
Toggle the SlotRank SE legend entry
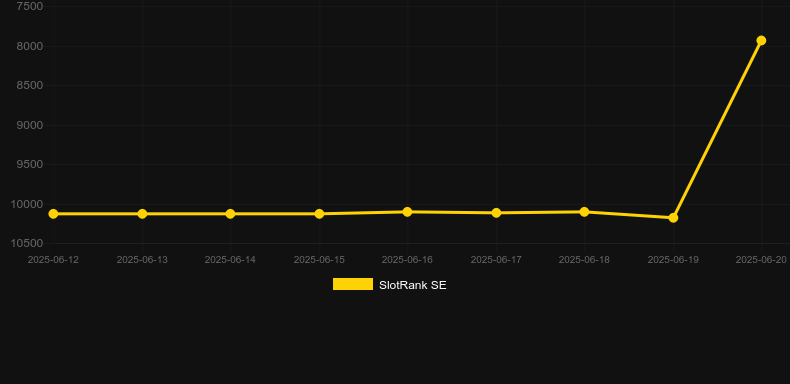click(389, 285)
